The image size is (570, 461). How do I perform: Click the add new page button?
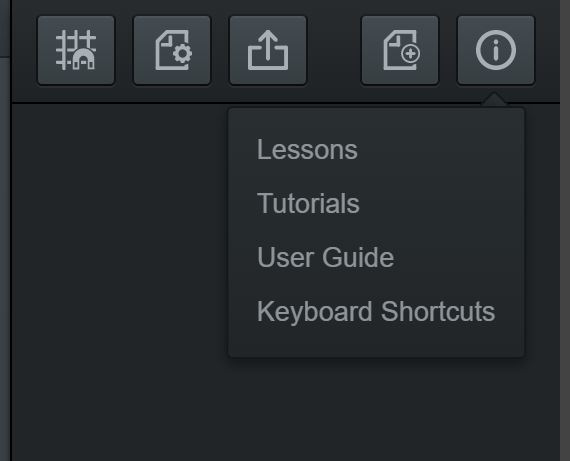400,50
